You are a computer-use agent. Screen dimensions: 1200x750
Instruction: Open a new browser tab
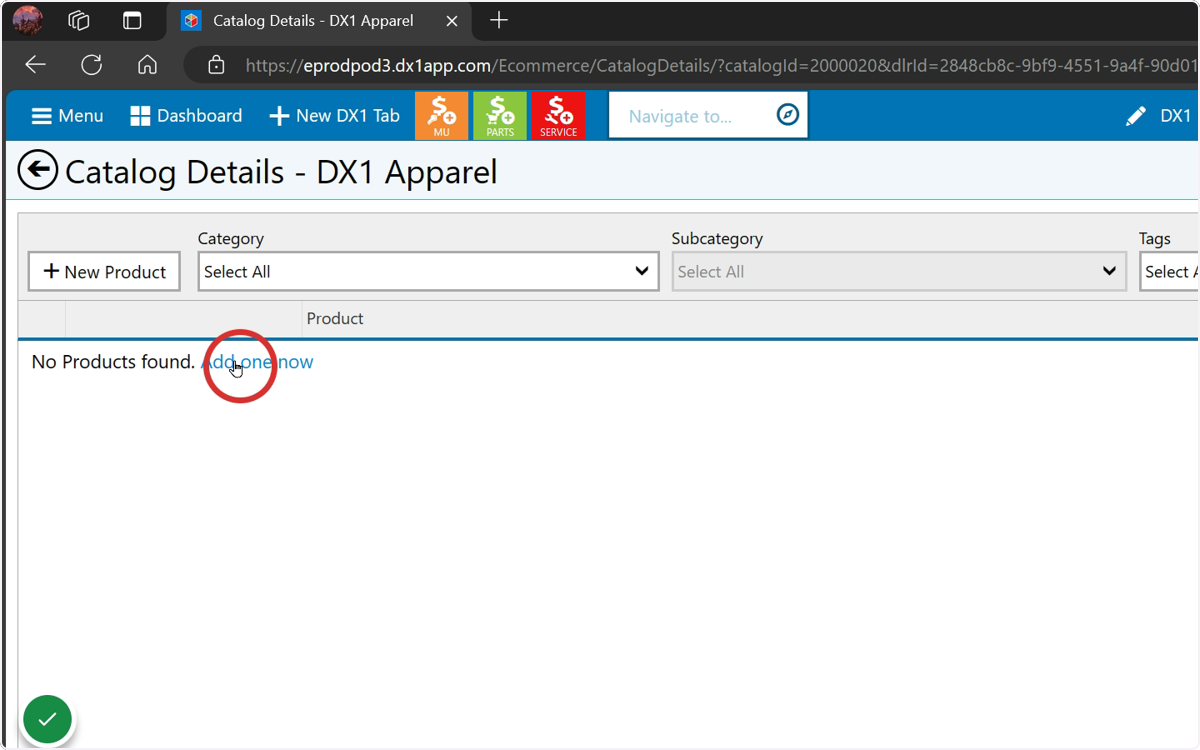[x=499, y=20]
